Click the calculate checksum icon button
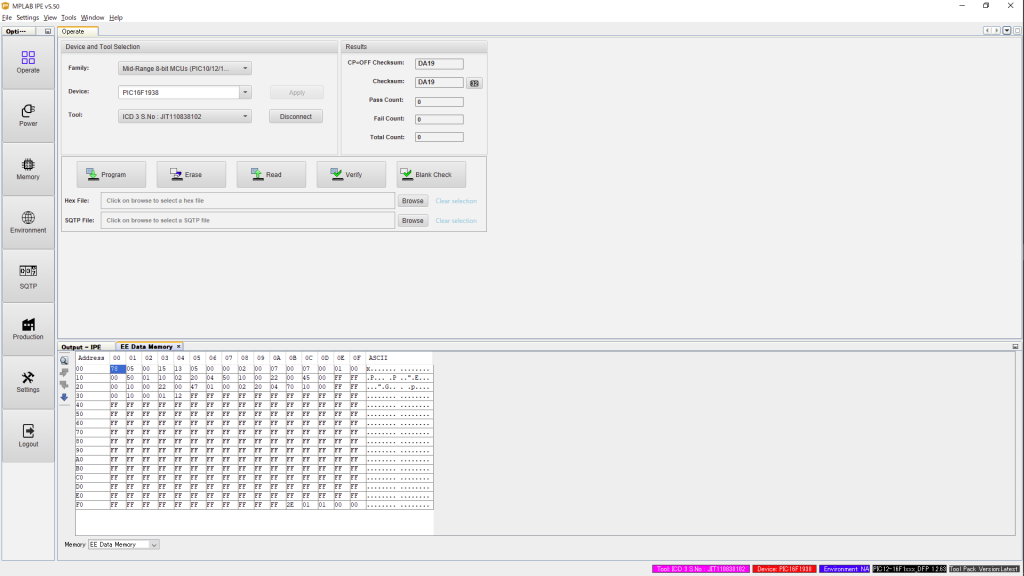 (475, 83)
